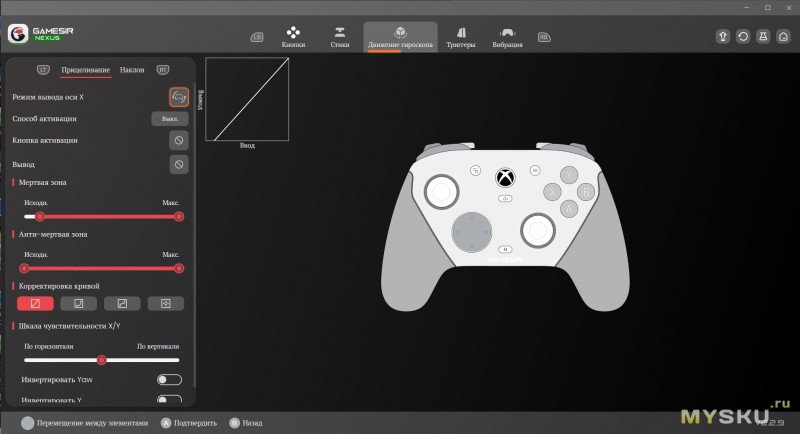Open the Кнопки (Buttons) tab
The width and height of the screenshot is (800, 434).
coord(293,37)
